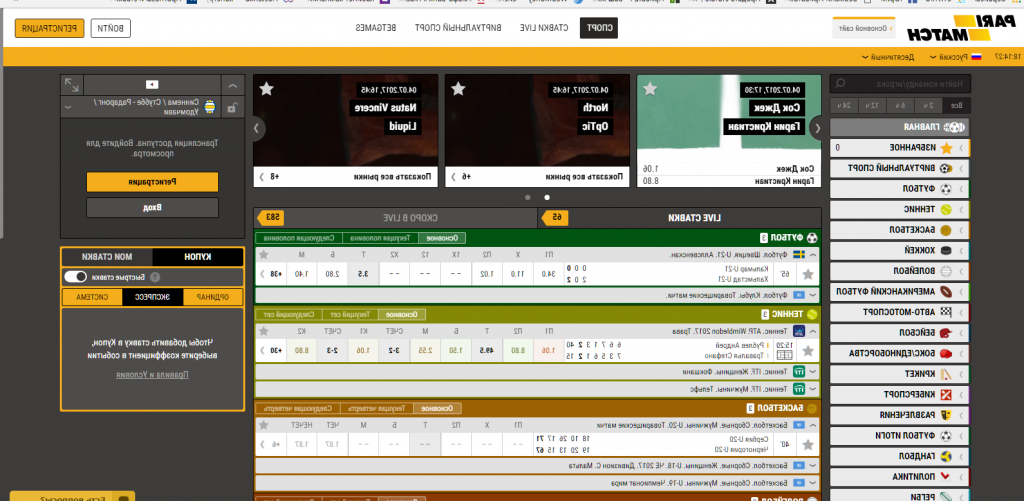This screenshot has width=1024, height=501.
Task: Select the 24ч time filter
Action: 844,106
